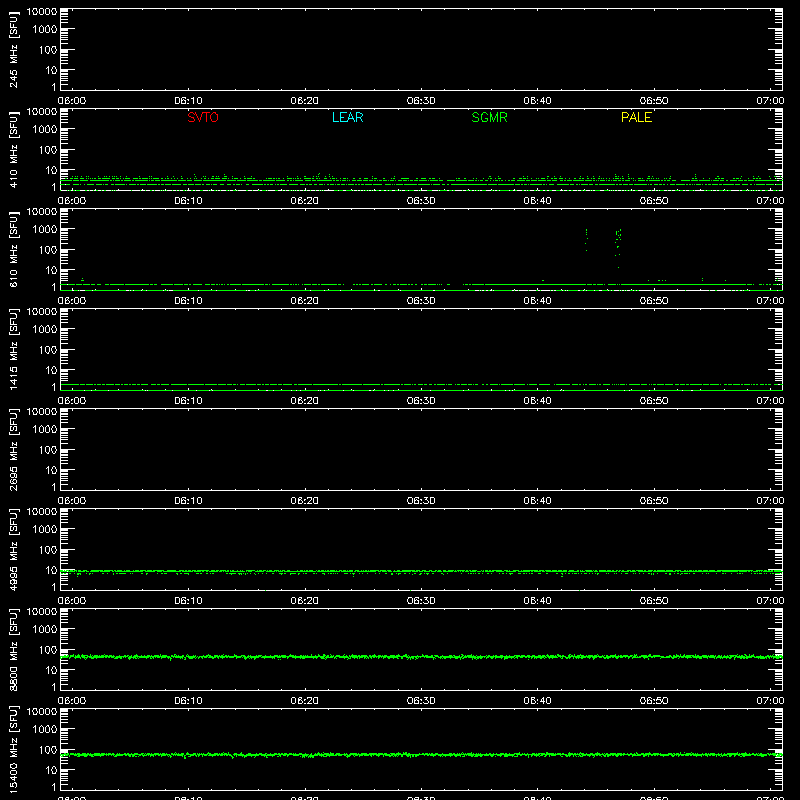The height and width of the screenshot is (800, 800).
Task: Click the 100 y-tick of 4995 MHz plot
Action: point(48,550)
